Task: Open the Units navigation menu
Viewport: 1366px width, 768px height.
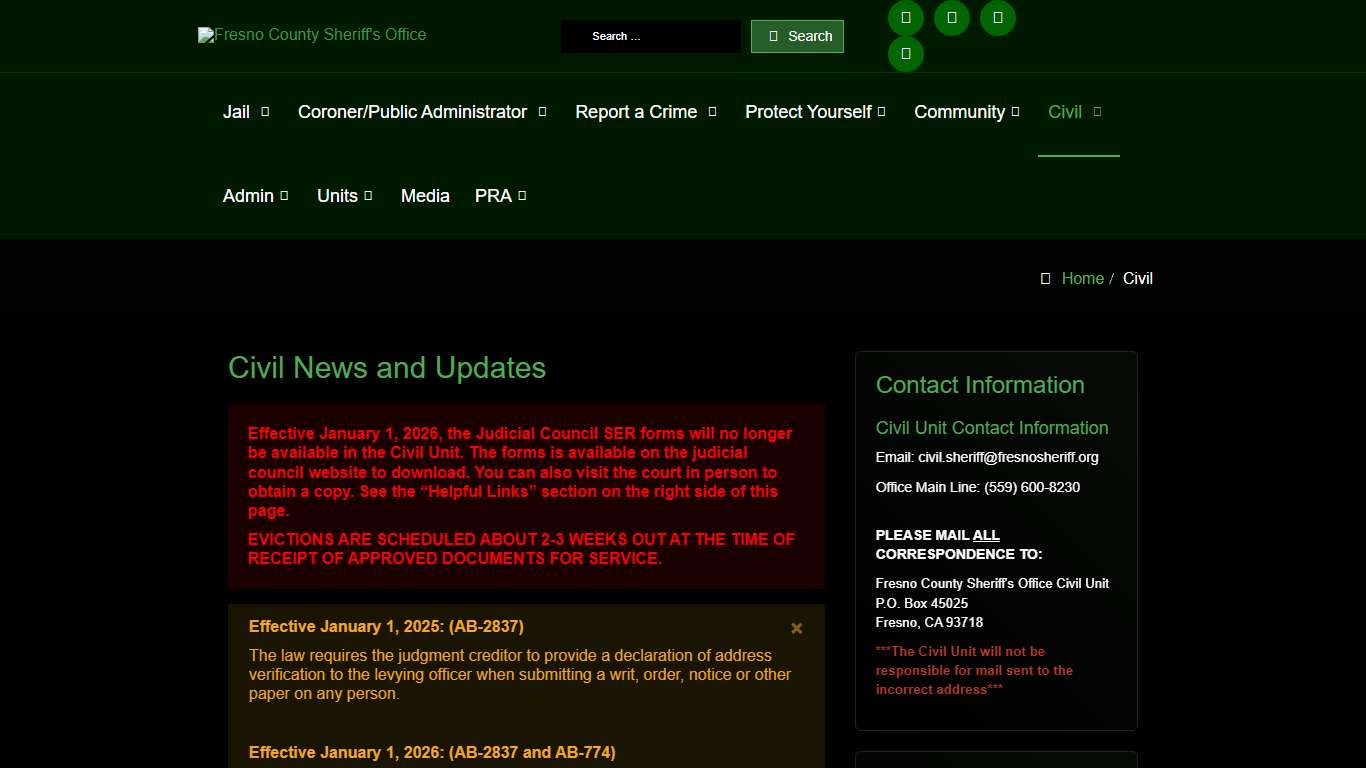Action: click(x=344, y=196)
